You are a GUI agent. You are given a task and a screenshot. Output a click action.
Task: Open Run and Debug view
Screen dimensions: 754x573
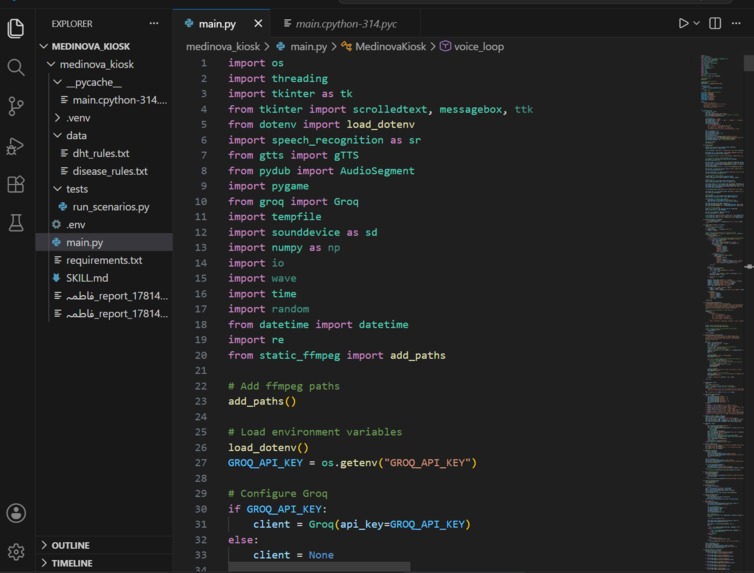point(16,146)
